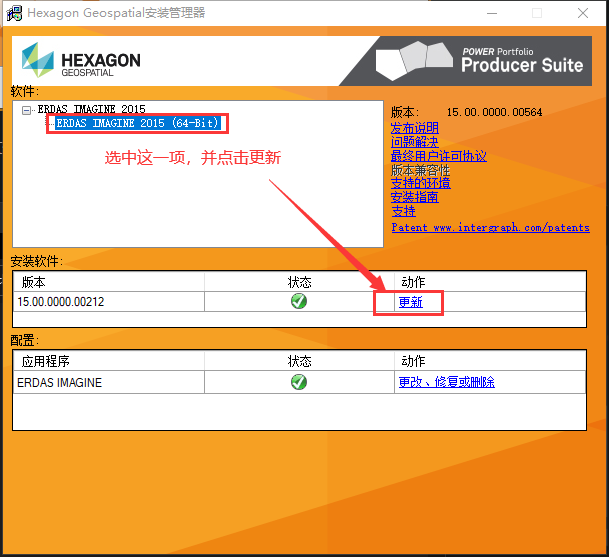Click the ERDAS IMAGINE application cell
Viewport: 609px width, 557px height.
coord(109,382)
